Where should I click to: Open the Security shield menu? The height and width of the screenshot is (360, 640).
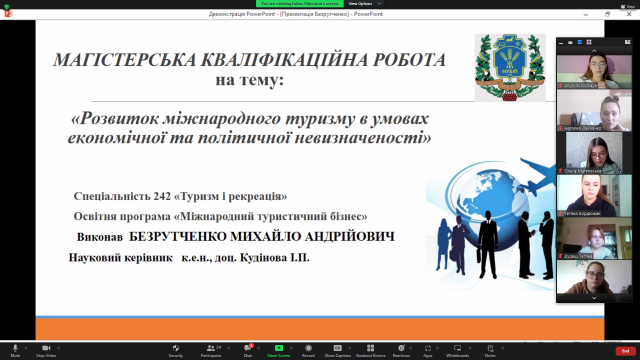pos(176,350)
